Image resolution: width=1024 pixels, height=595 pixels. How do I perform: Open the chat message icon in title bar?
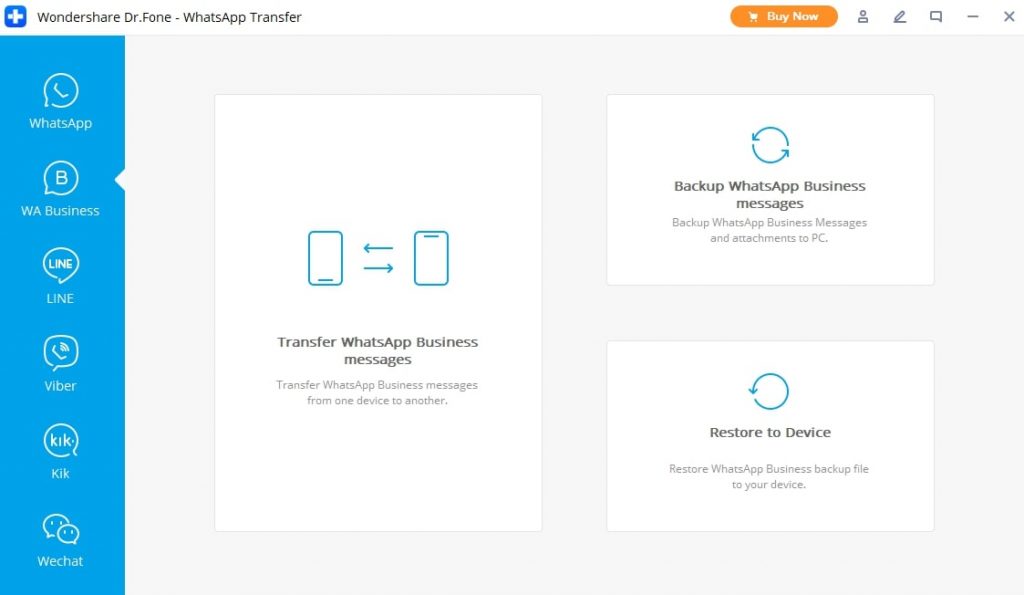(x=936, y=17)
